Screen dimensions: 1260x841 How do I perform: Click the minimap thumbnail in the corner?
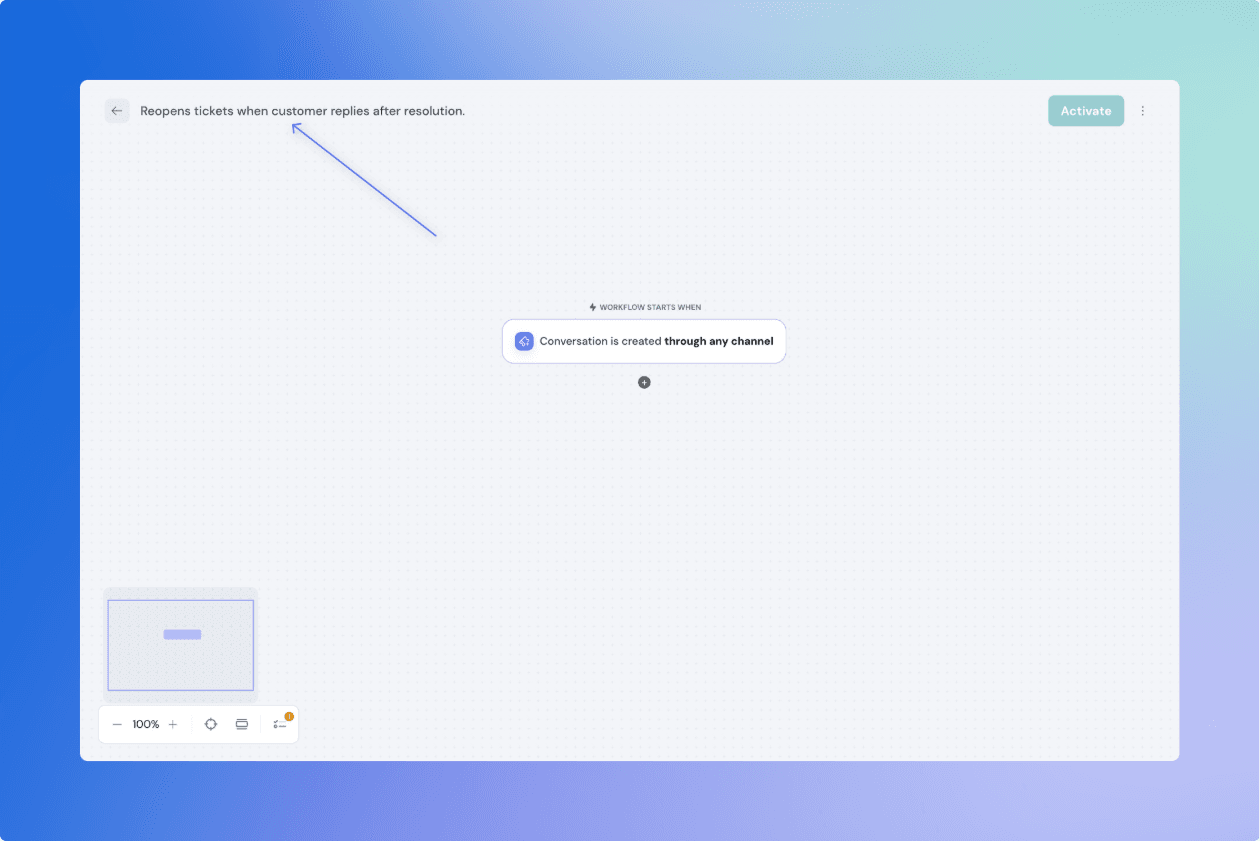tap(180, 645)
